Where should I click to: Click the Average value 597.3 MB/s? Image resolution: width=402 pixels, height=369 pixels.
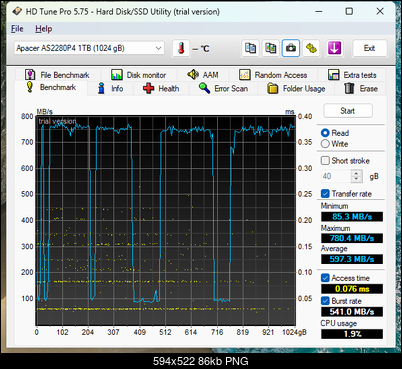tap(352, 259)
